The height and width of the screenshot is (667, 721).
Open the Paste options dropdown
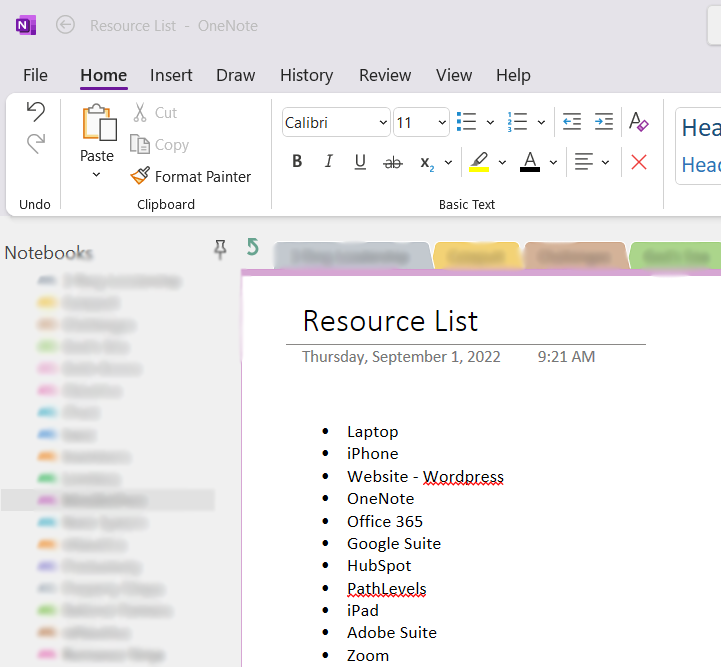[96, 175]
